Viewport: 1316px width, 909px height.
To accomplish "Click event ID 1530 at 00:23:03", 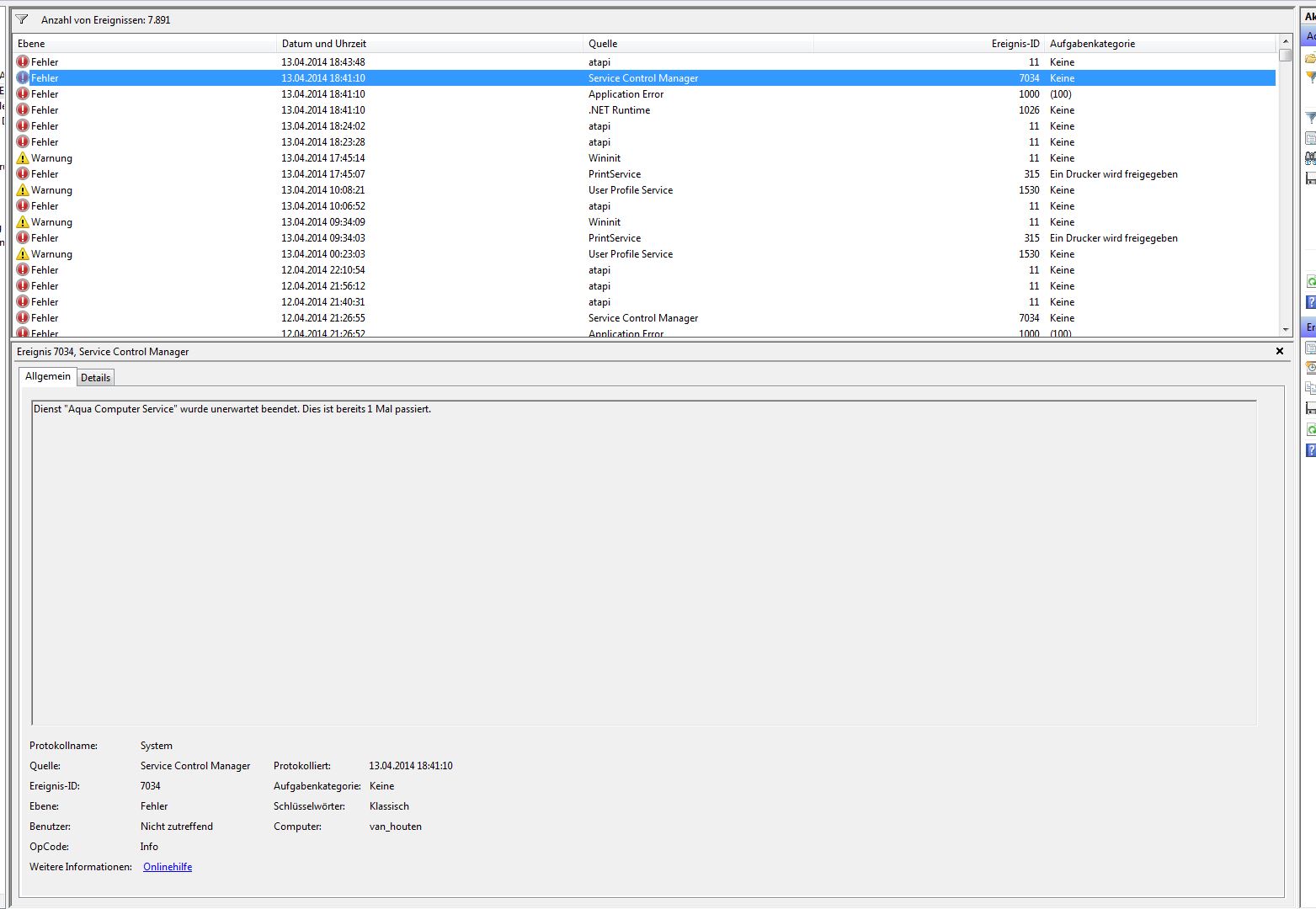I will click(1029, 254).
